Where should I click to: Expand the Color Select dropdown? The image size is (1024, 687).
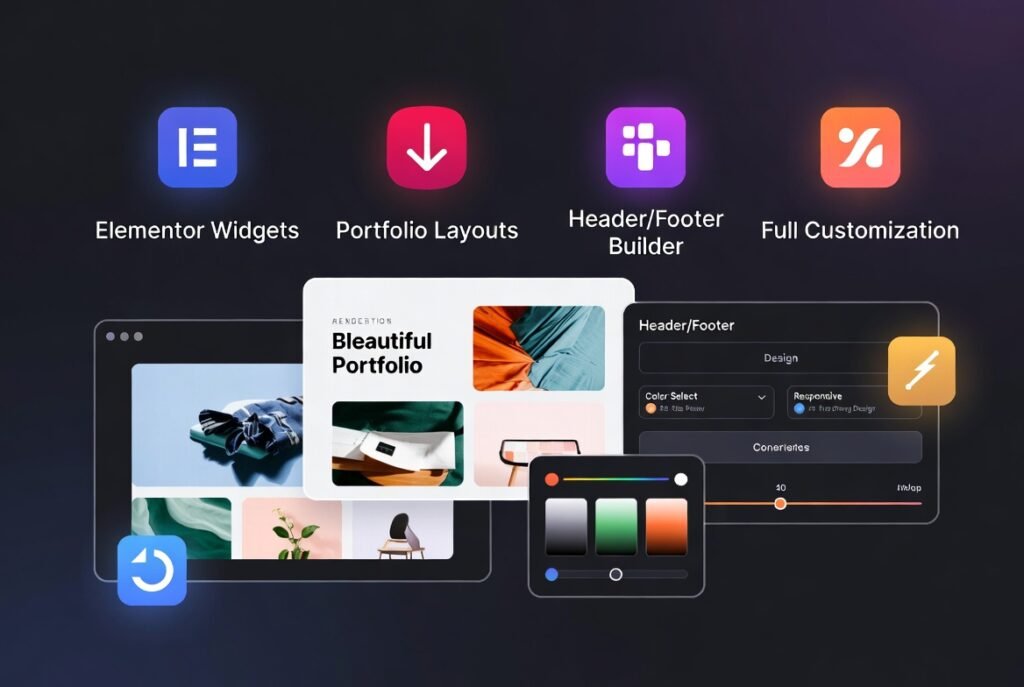pyautogui.click(x=706, y=402)
